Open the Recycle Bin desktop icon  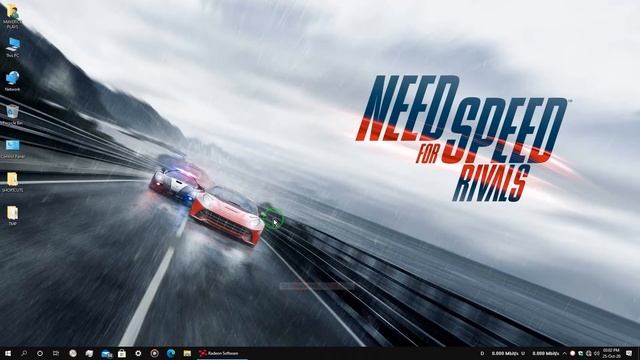click(x=12, y=115)
